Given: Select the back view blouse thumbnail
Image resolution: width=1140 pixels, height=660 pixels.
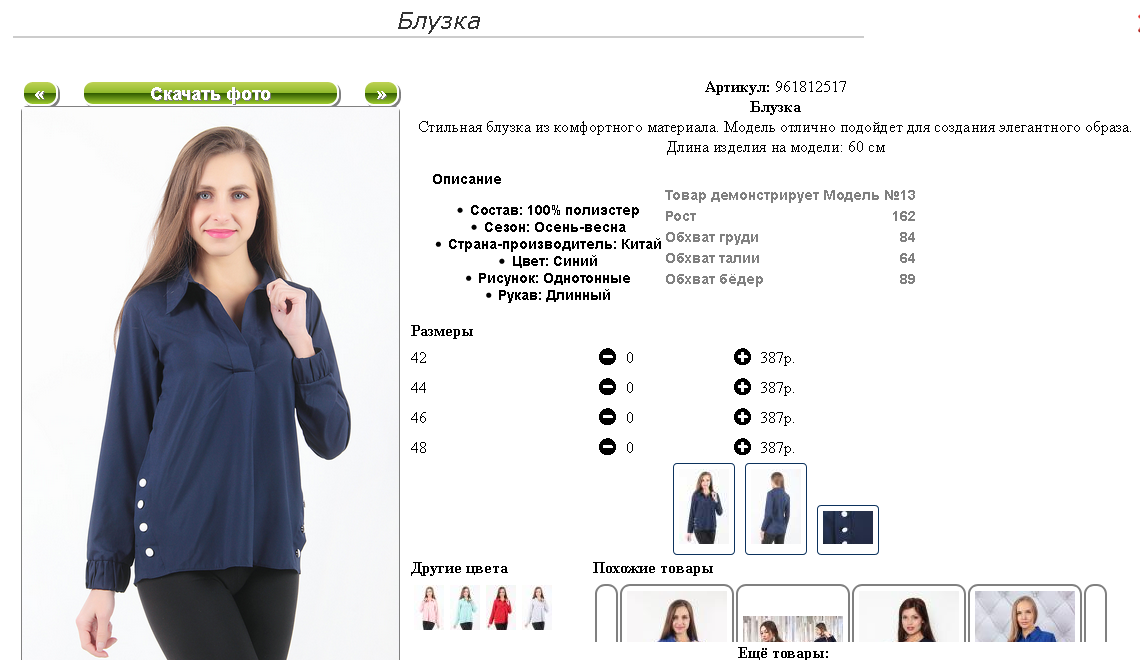Looking at the screenshot, I should coord(776,509).
